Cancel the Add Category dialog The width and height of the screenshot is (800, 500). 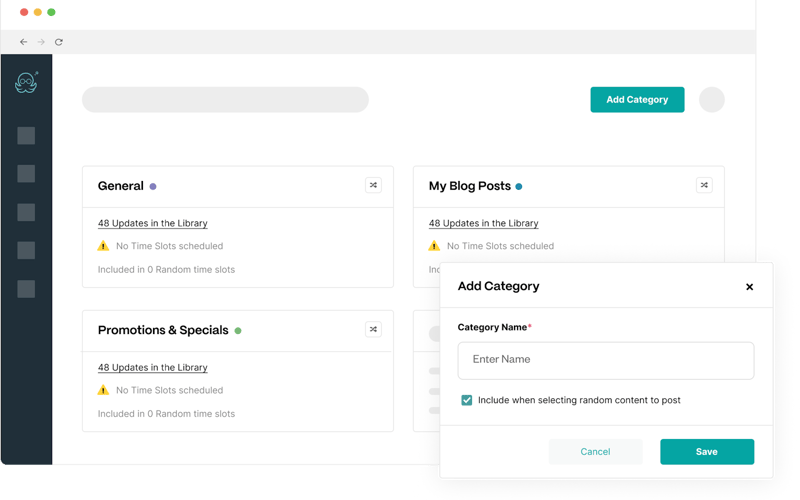tap(595, 452)
